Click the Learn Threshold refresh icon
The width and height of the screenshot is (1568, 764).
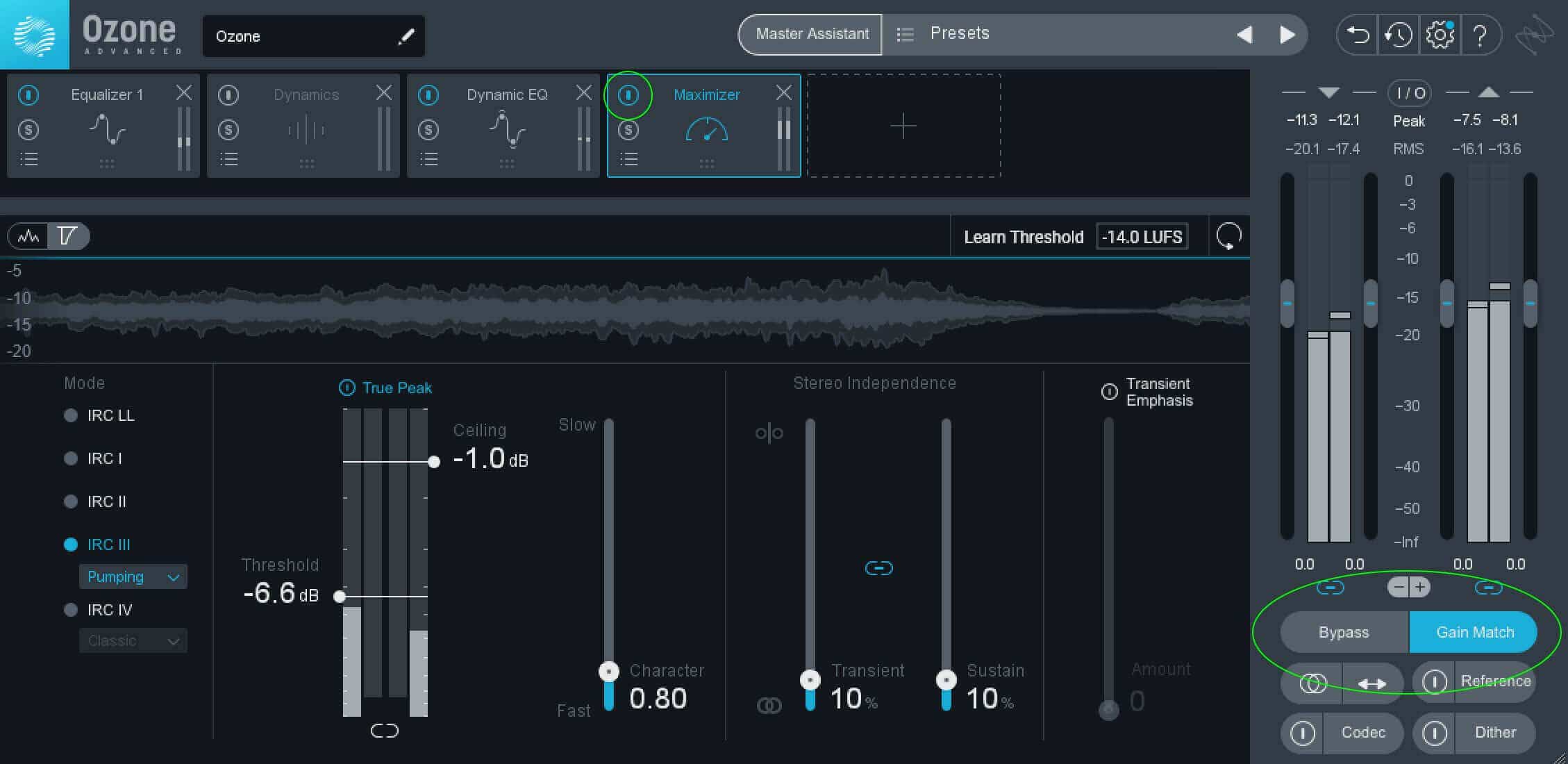click(x=1228, y=237)
